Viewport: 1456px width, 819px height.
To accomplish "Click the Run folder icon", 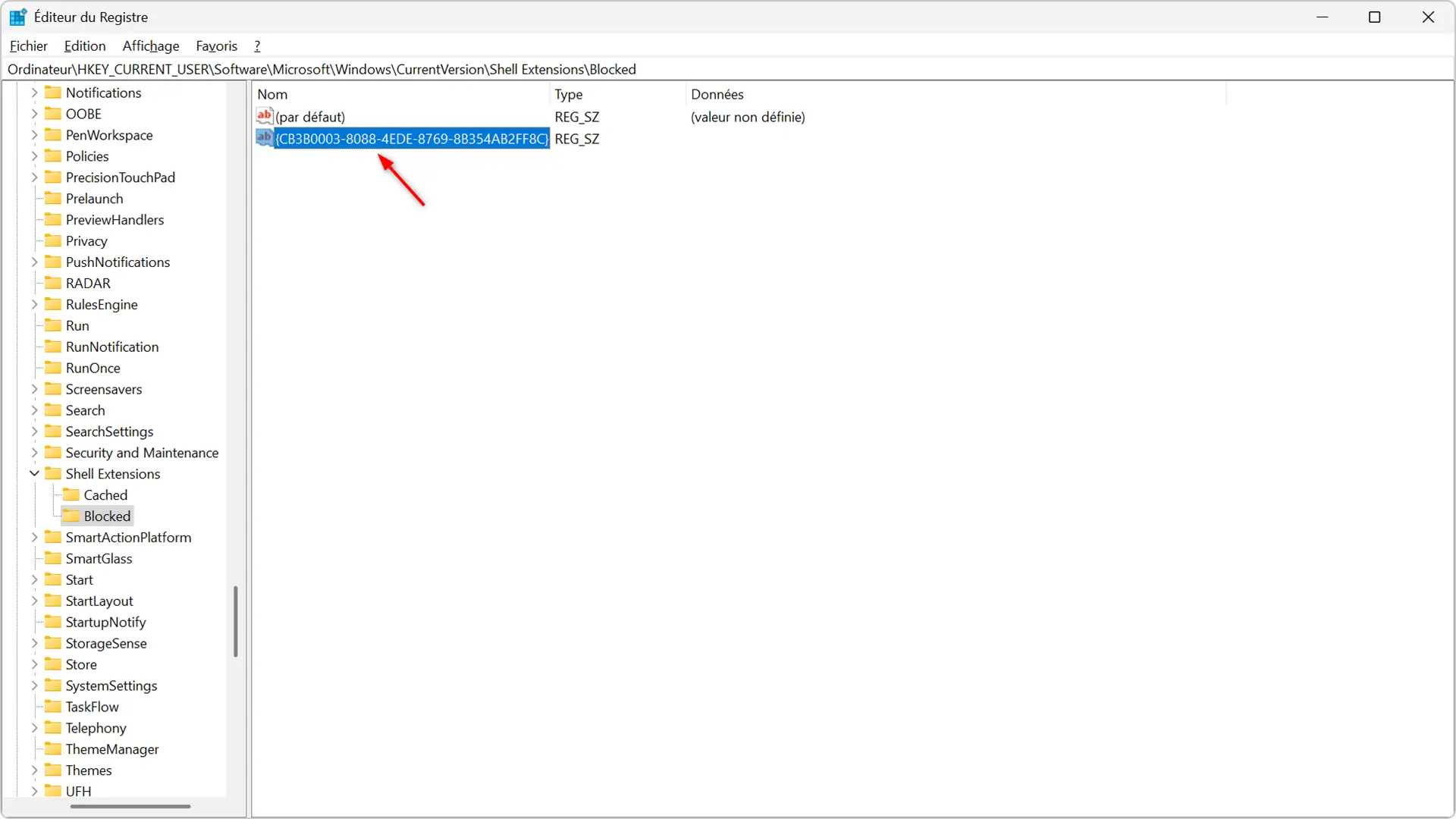I will 53,325.
